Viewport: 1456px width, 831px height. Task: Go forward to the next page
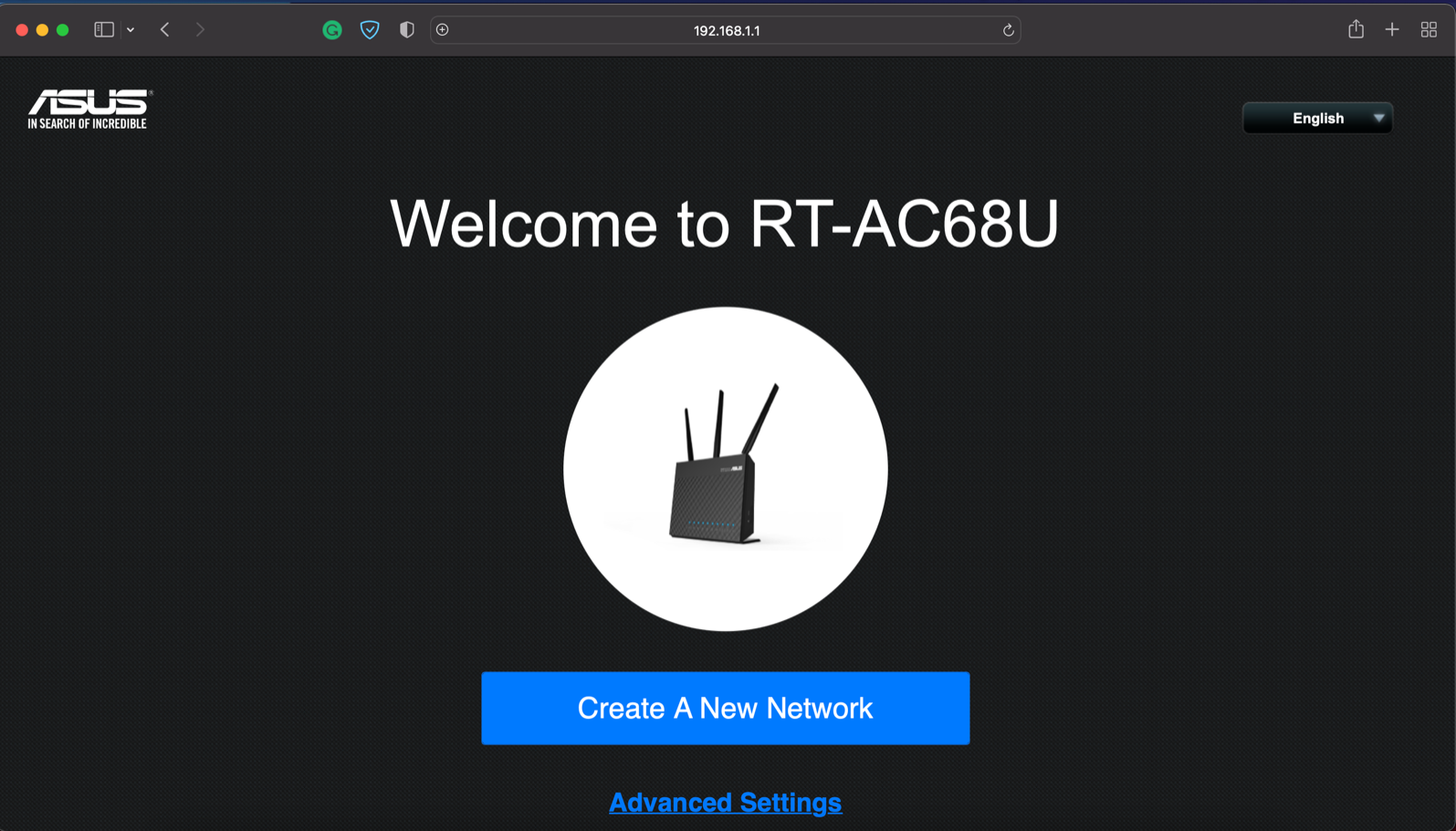(x=200, y=30)
